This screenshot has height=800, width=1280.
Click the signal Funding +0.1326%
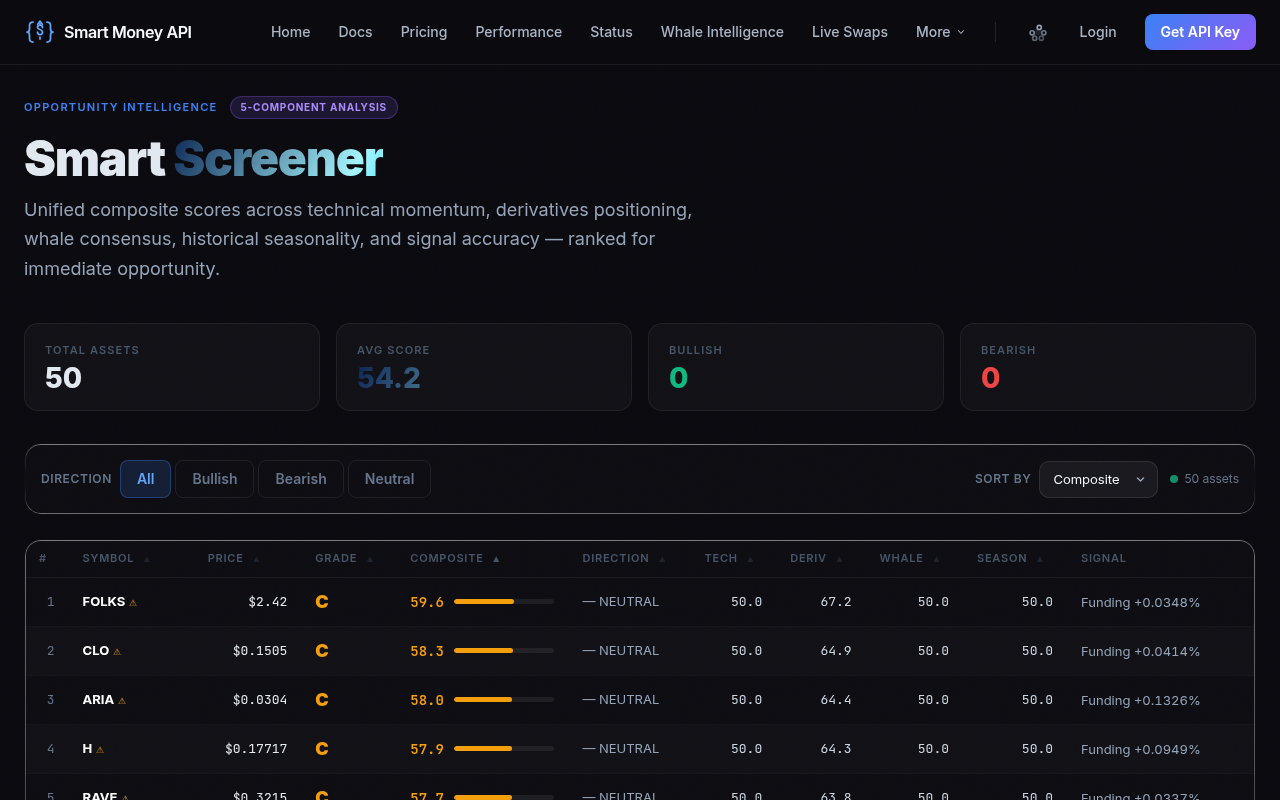[x=1140, y=700]
